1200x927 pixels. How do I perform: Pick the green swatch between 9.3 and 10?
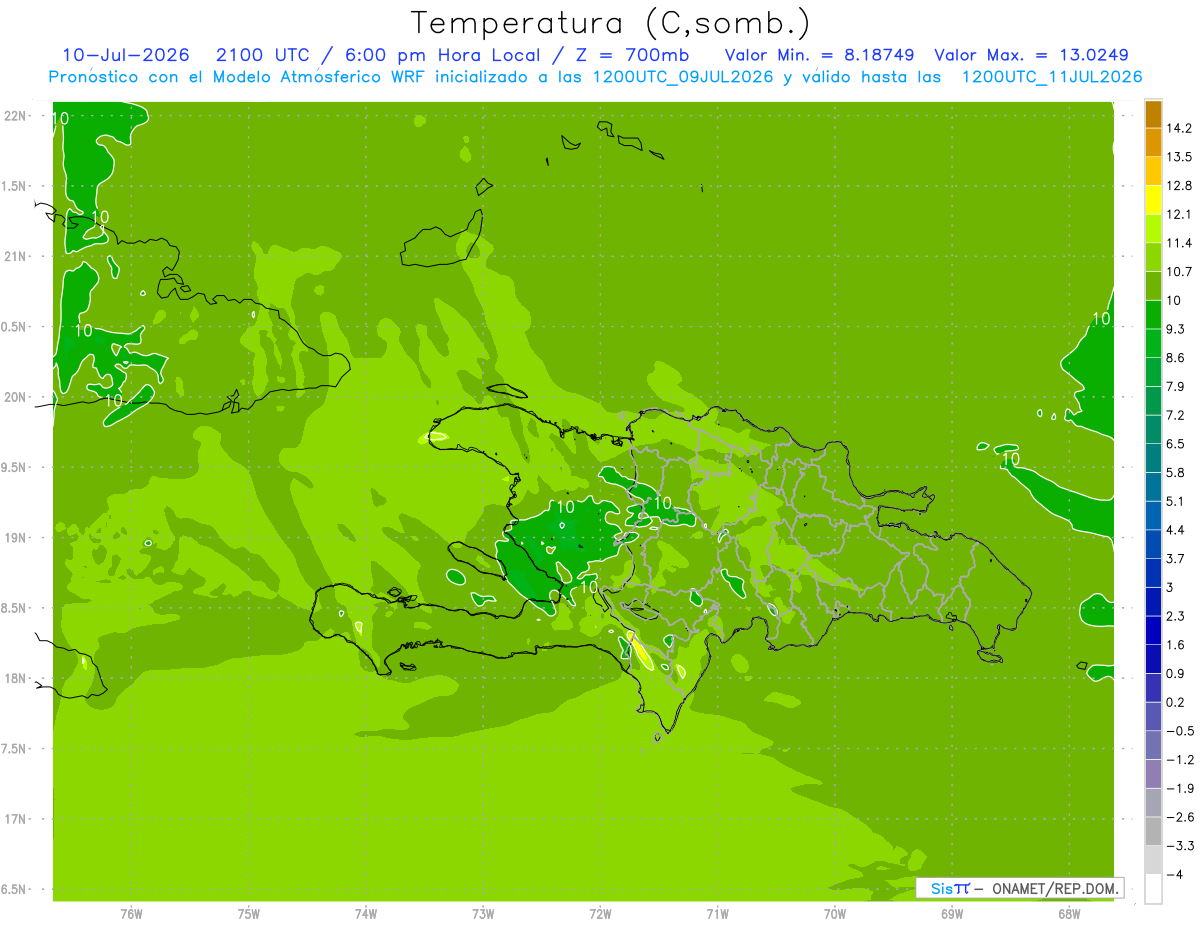coord(1153,315)
